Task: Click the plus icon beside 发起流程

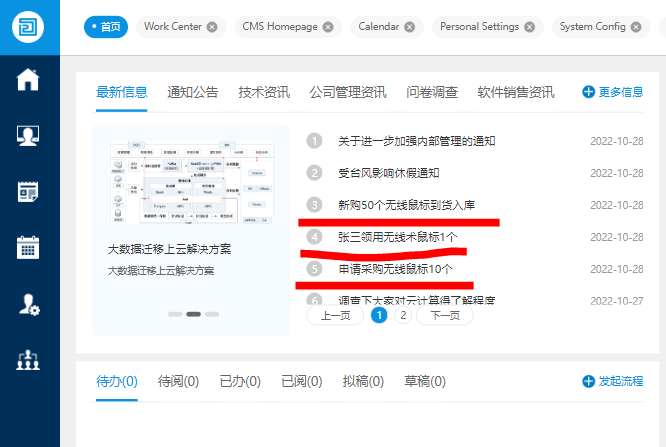Action: (588, 381)
